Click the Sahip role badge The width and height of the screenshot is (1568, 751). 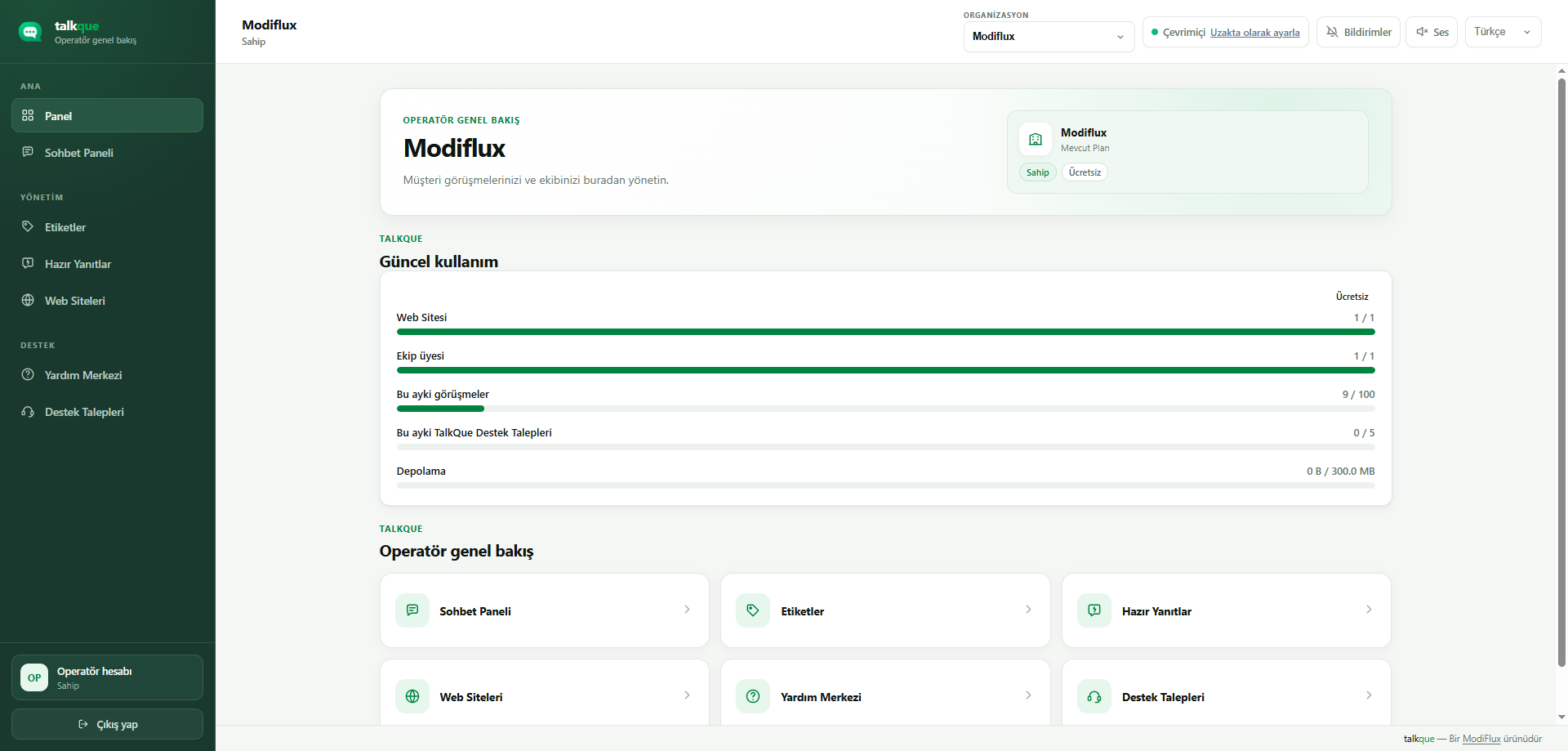[x=1038, y=172]
